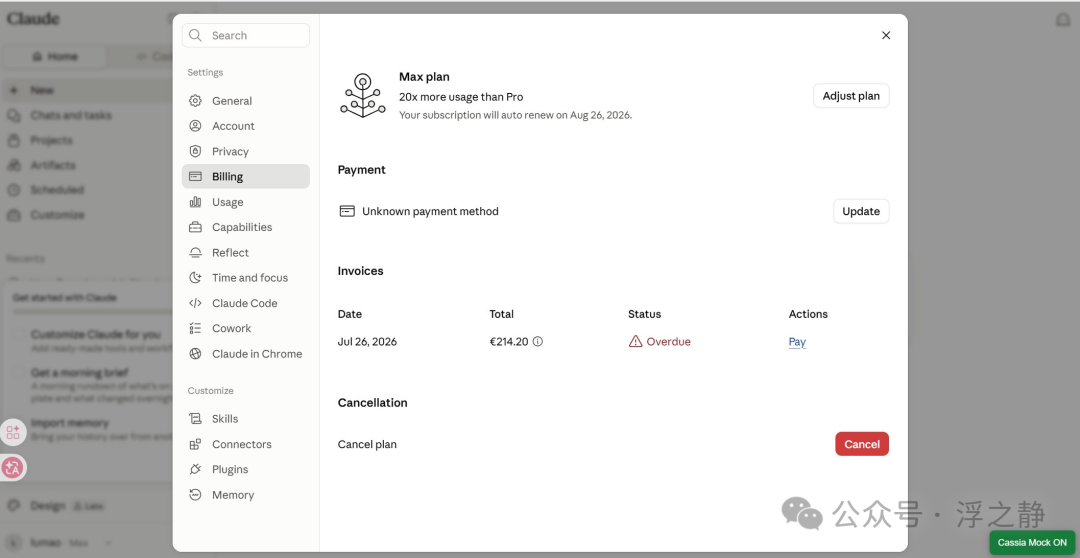Image resolution: width=1080 pixels, height=558 pixels.
Task: Open Plugins under Customize
Action: pyautogui.click(x=246, y=470)
